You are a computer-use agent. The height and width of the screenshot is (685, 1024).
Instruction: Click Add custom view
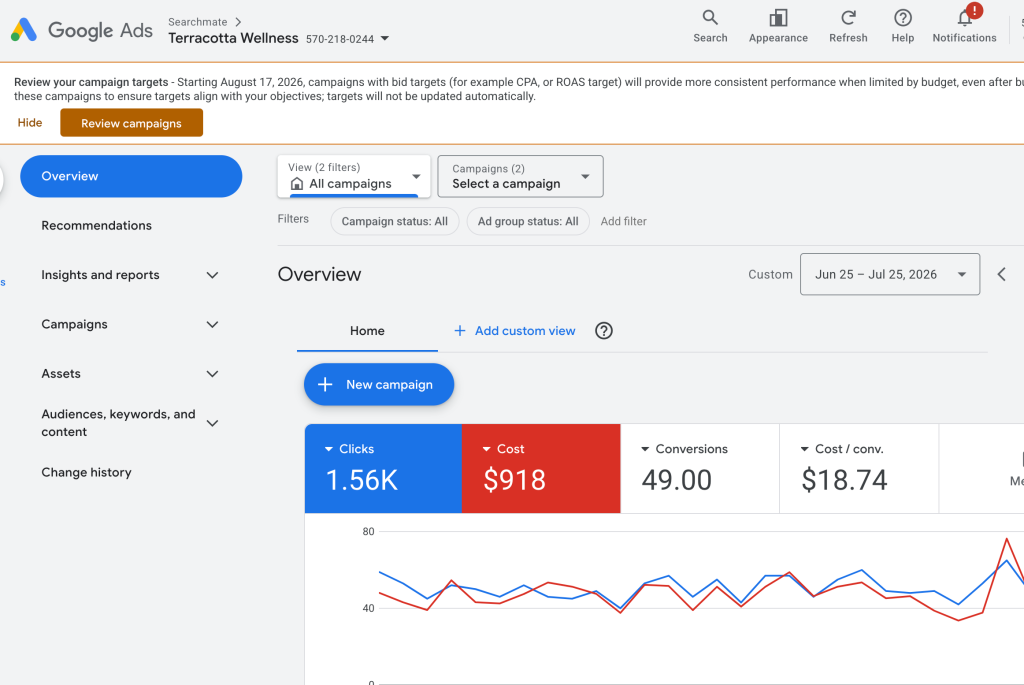coord(515,331)
